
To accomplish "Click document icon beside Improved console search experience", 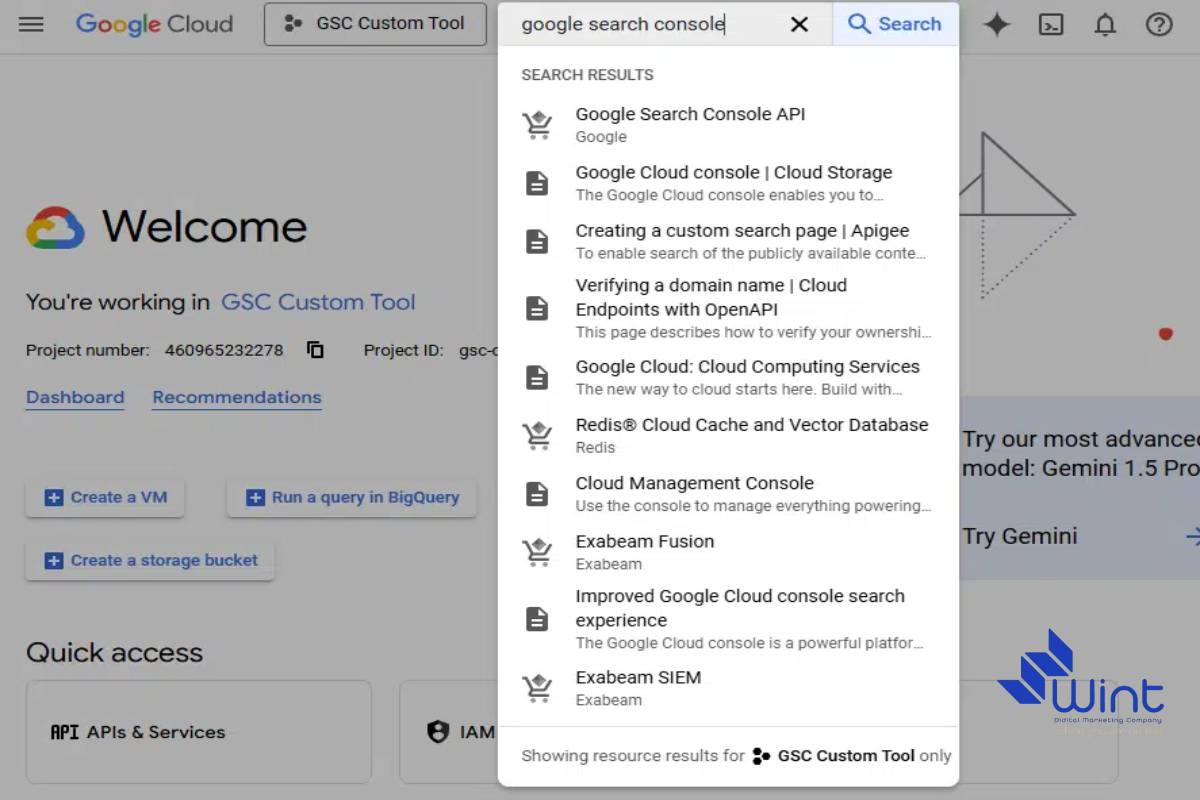I will pyautogui.click(x=537, y=619).
